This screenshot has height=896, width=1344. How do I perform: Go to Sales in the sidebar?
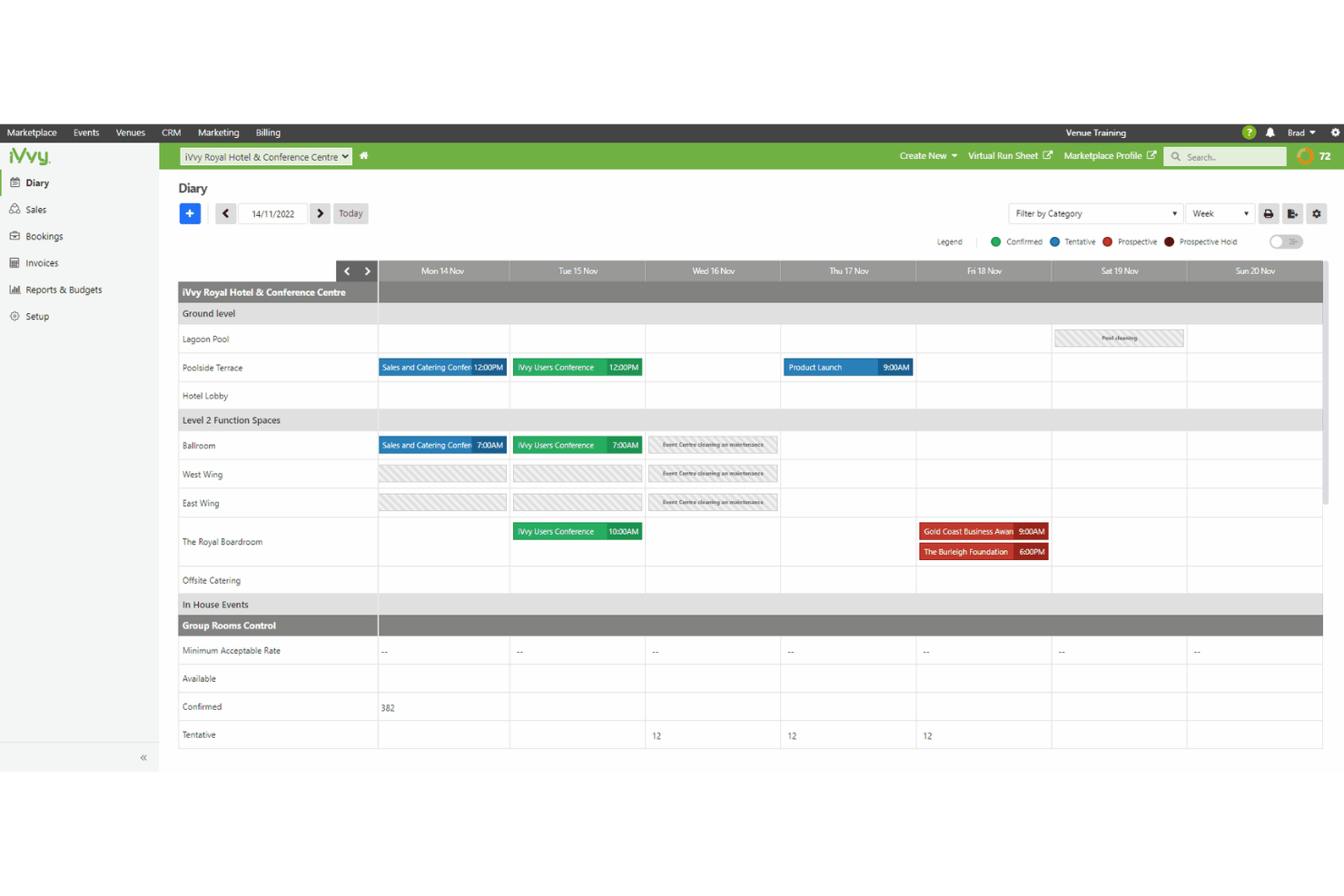(x=36, y=210)
